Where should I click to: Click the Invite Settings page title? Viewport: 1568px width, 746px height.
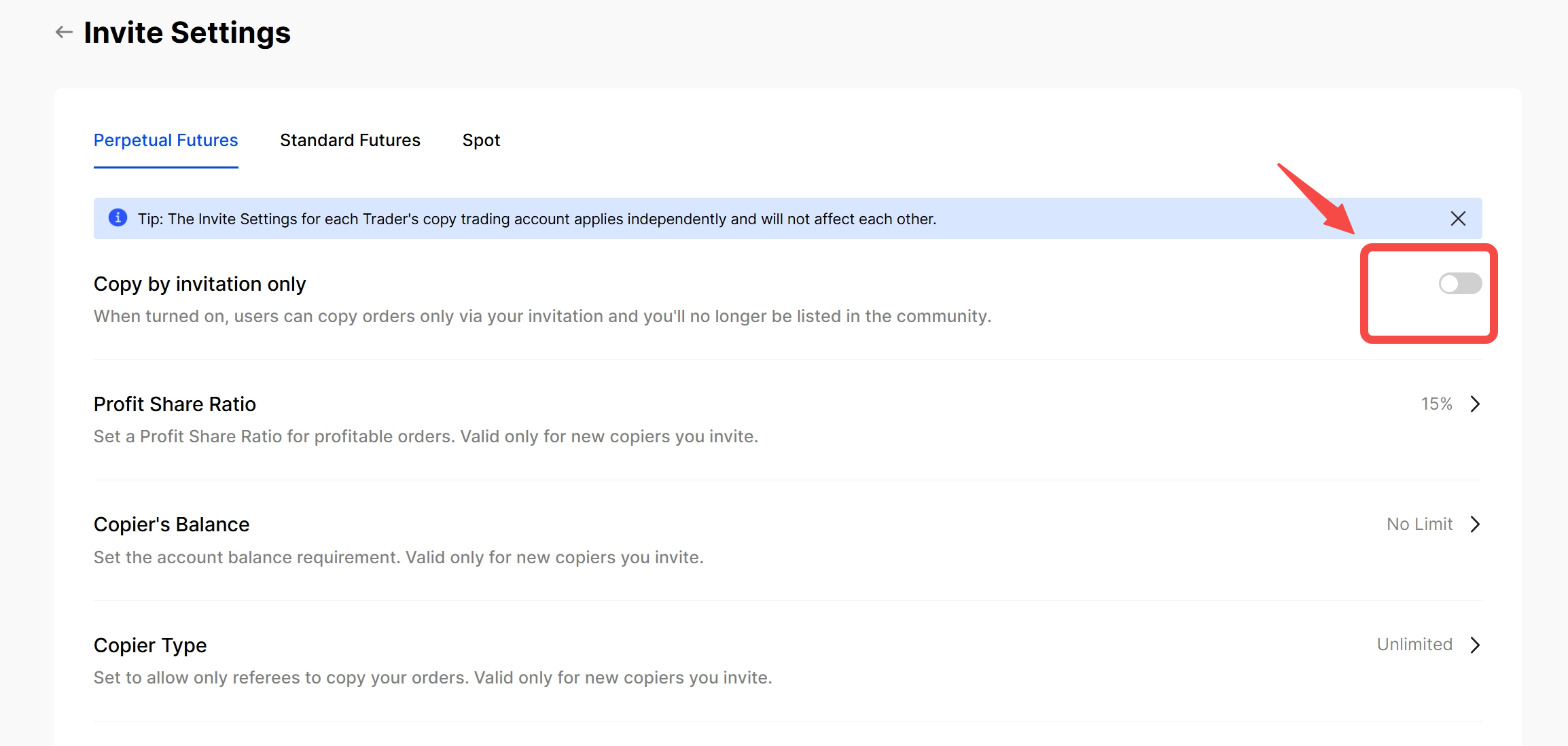pos(187,33)
